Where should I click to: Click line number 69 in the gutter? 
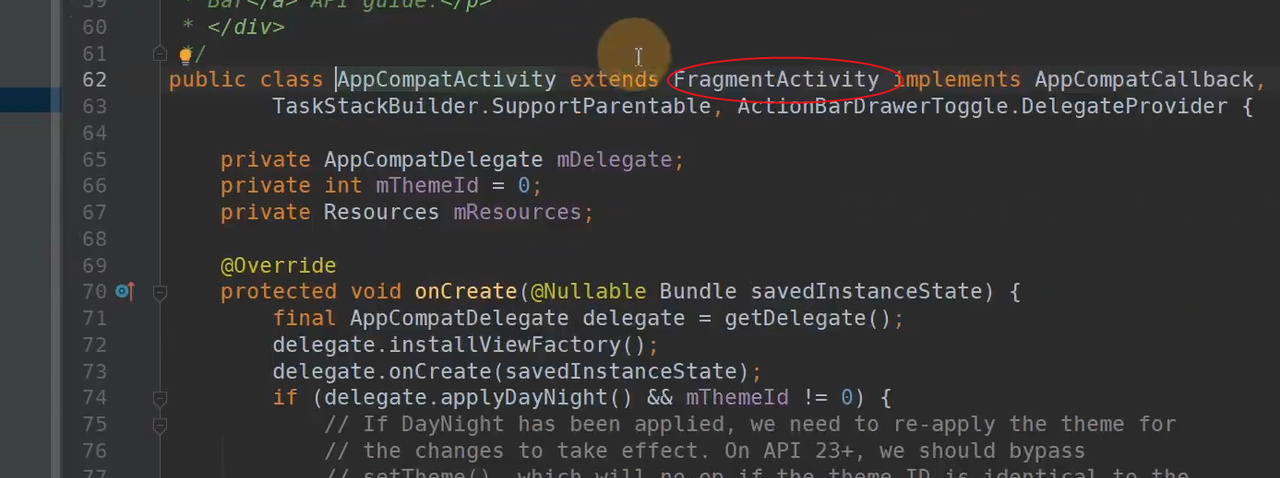[94, 265]
